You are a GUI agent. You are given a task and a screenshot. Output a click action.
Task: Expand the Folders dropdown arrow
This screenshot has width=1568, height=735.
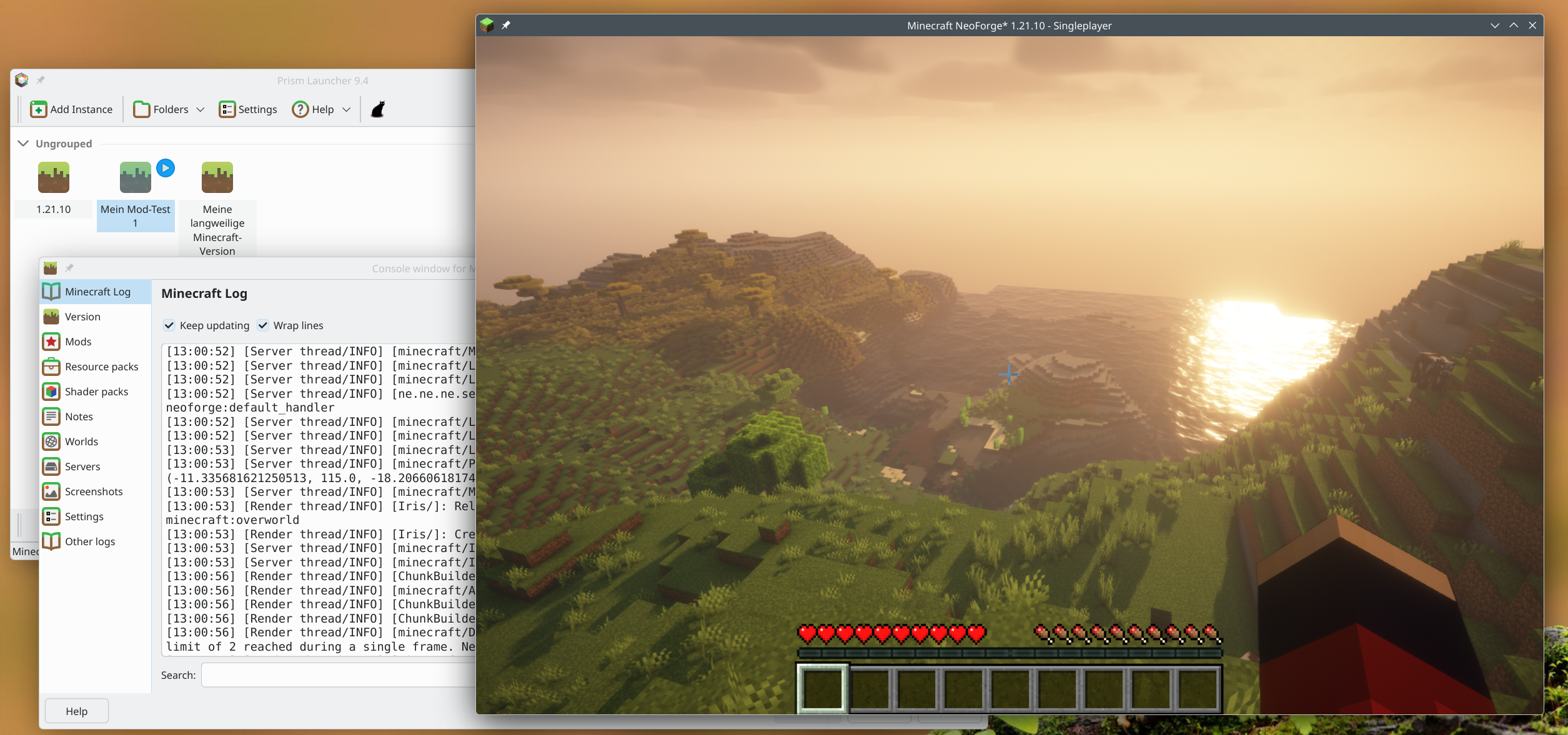tap(201, 109)
